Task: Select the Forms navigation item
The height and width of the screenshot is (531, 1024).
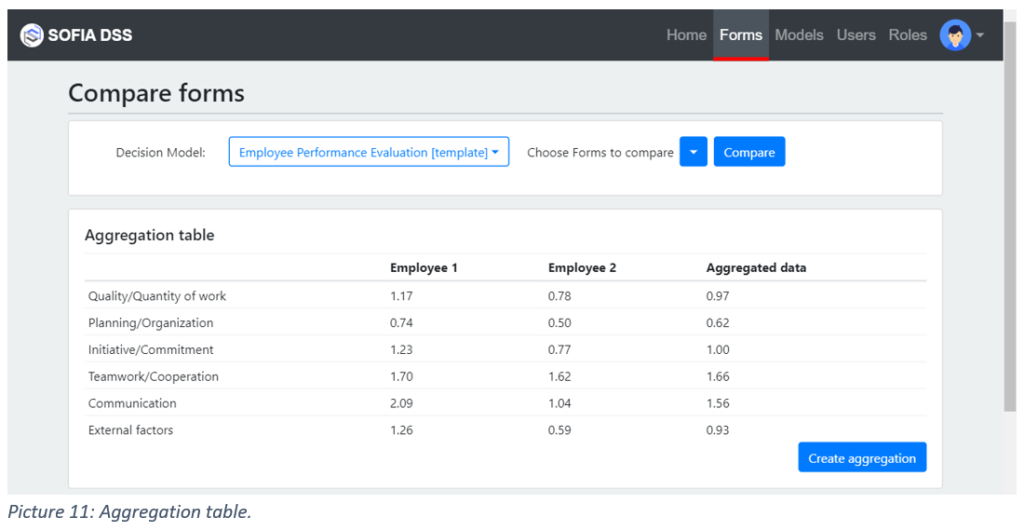Action: pyautogui.click(x=741, y=35)
